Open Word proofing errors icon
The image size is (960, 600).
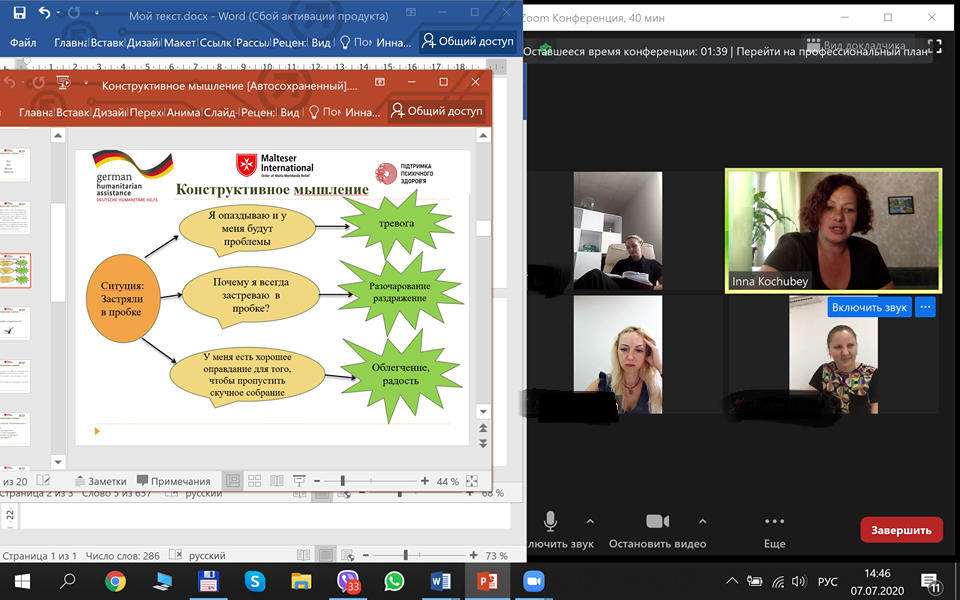click(x=176, y=555)
